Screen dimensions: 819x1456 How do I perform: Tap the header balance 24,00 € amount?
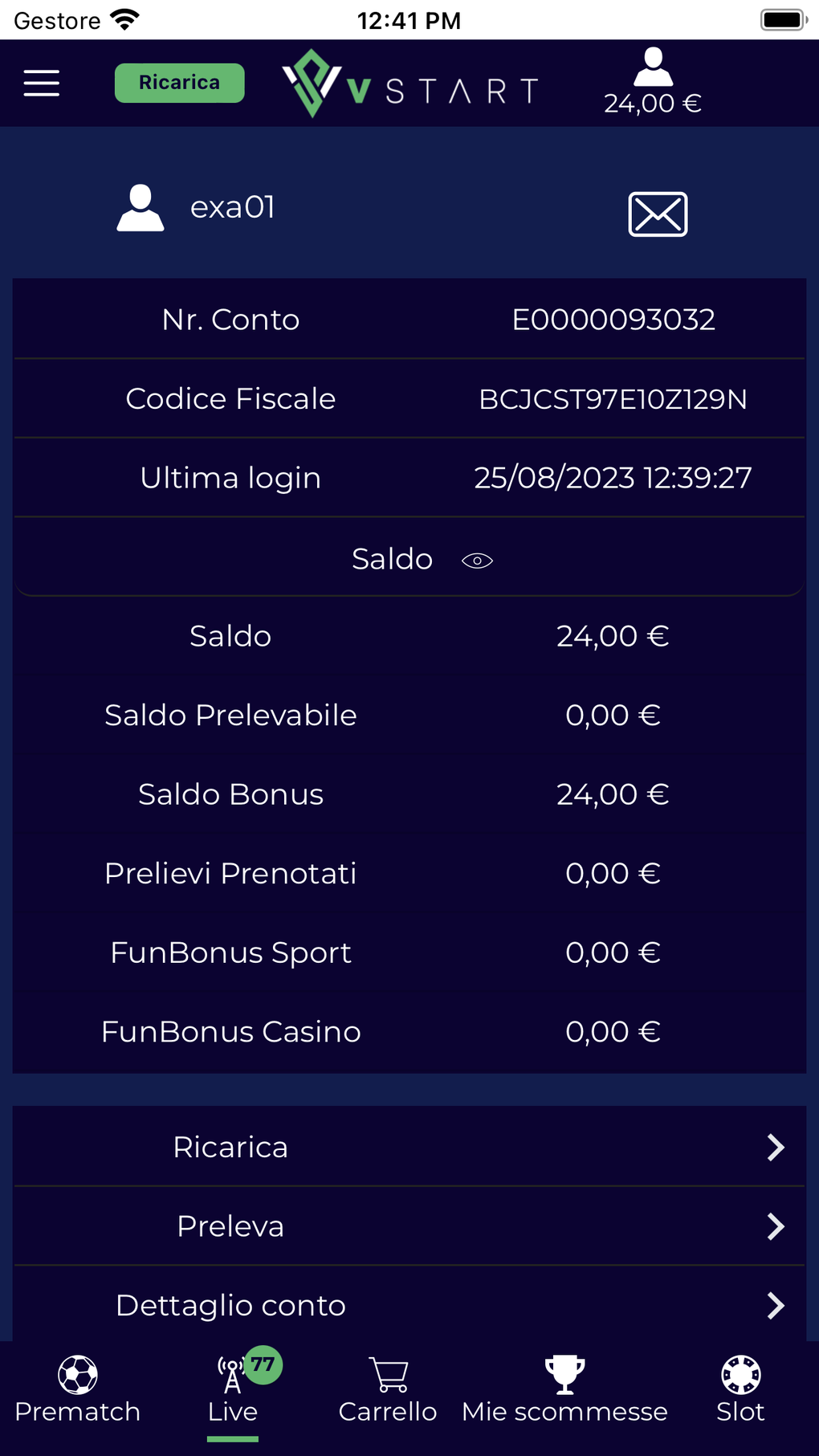pyautogui.click(x=653, y=104)
